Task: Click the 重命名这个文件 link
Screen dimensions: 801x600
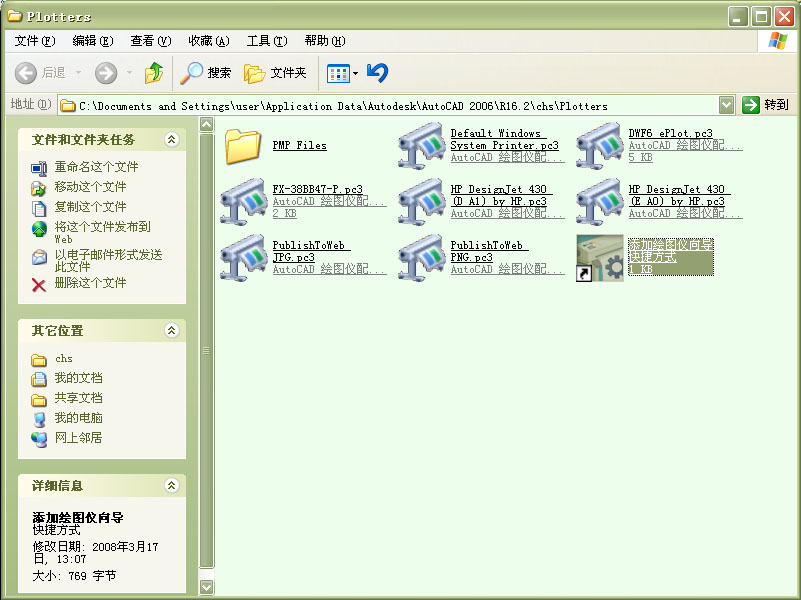Action: [97, 167]
